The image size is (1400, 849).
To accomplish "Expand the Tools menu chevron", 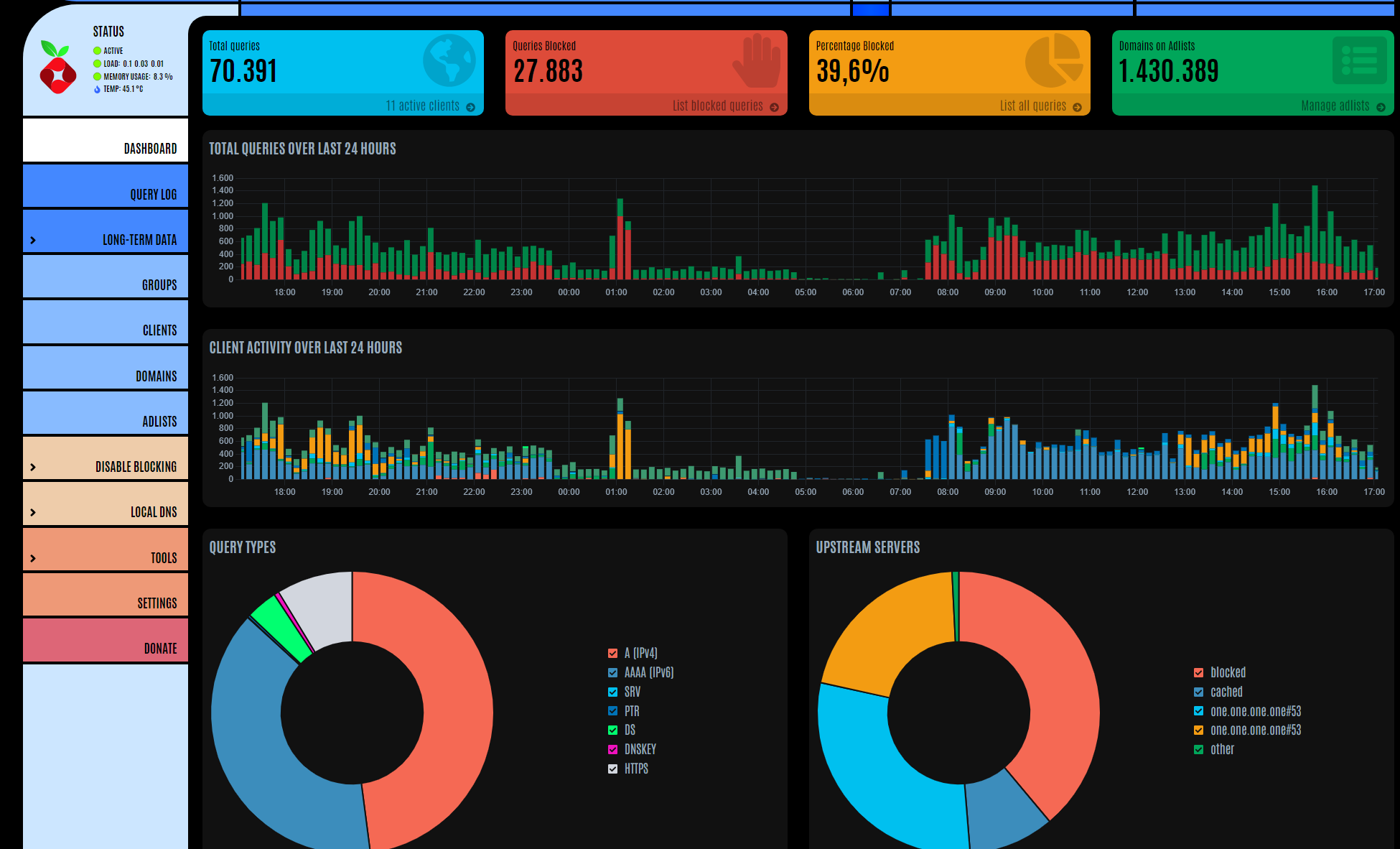I will pyautogui.click(x=33, y=558).
